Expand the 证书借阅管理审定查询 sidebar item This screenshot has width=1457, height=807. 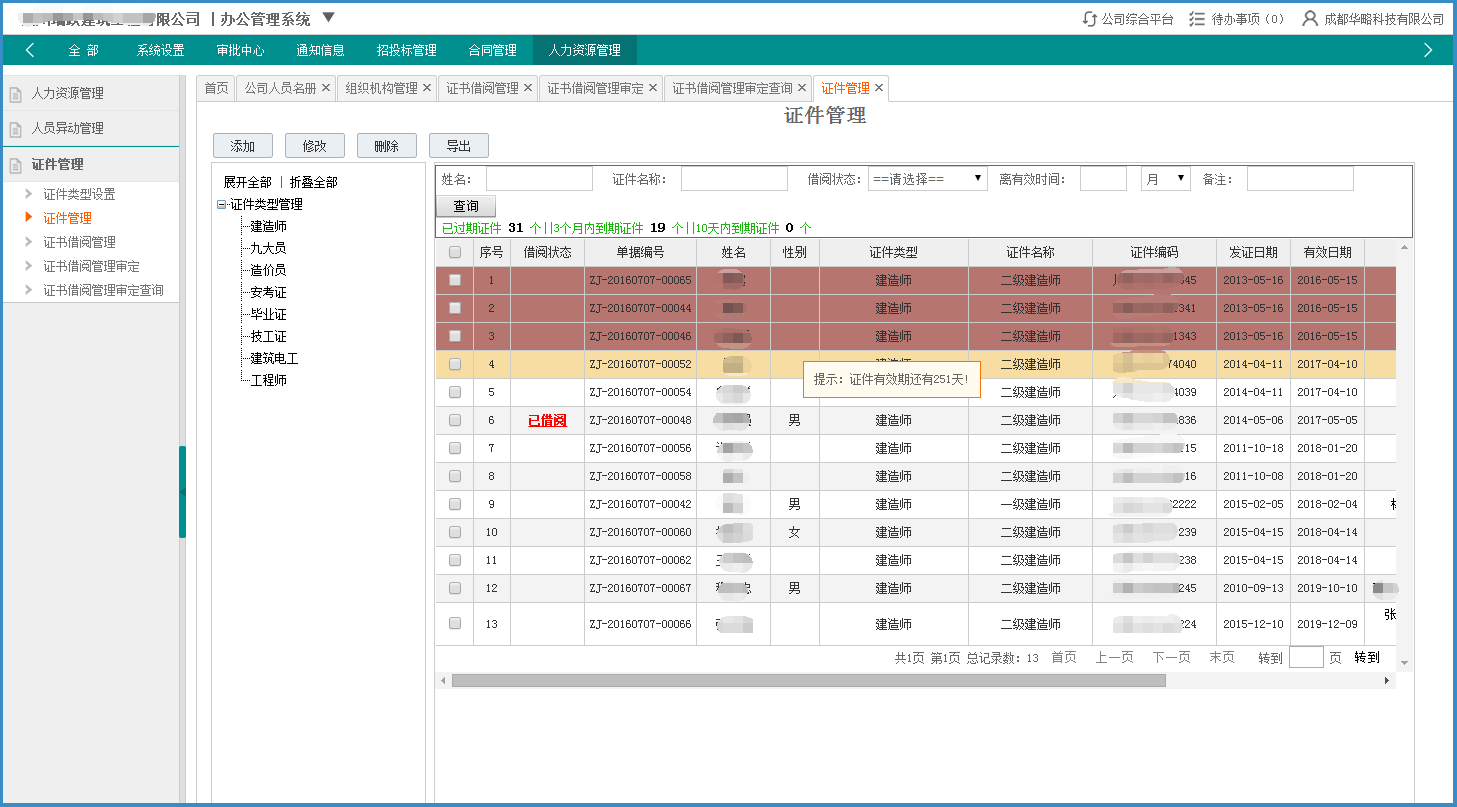pyautogui.click(x=29, y=290)
